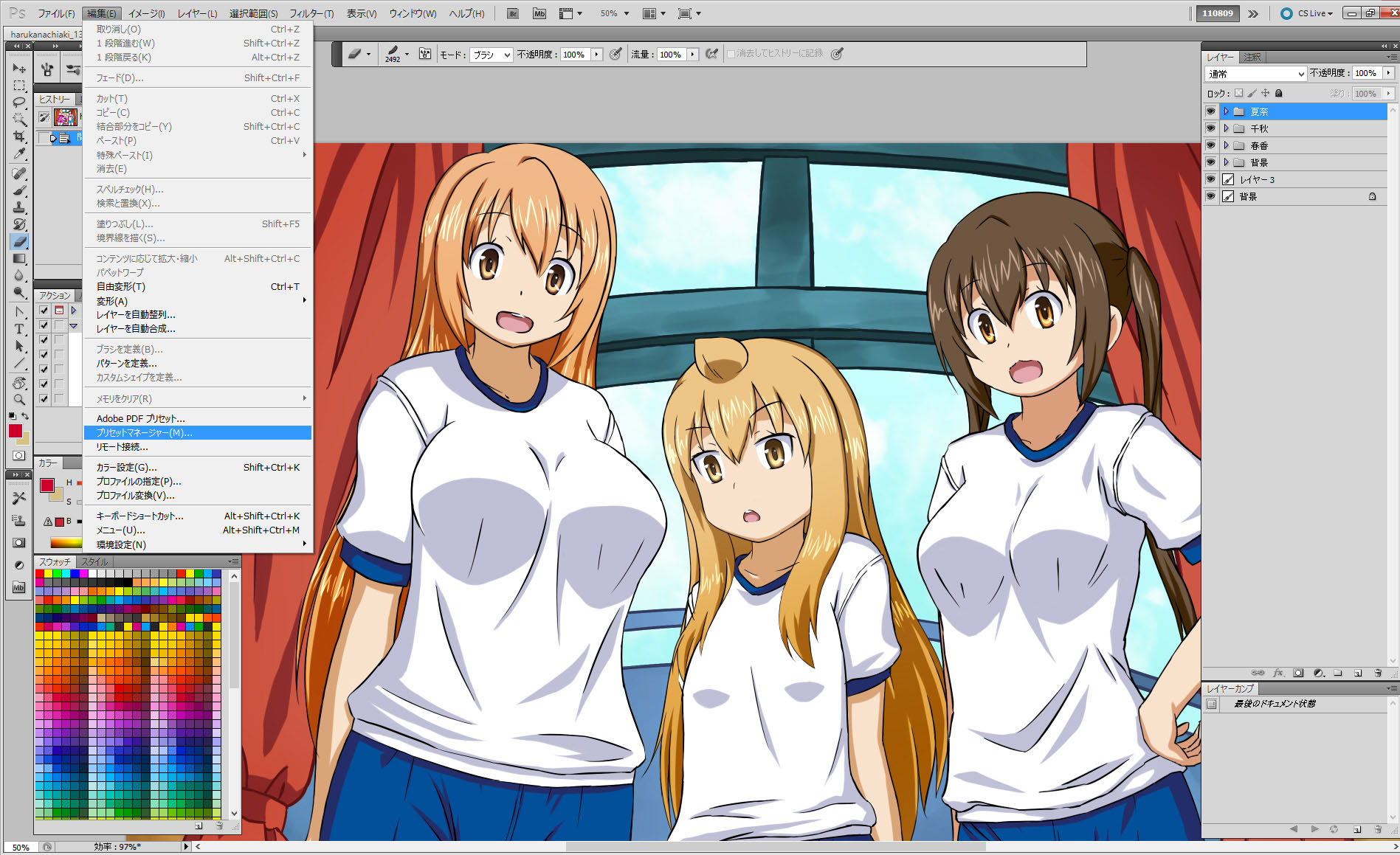1400x855 pixels.
Task: Click the red foreground color swatch in toolbox
Action: pos(14,431)
